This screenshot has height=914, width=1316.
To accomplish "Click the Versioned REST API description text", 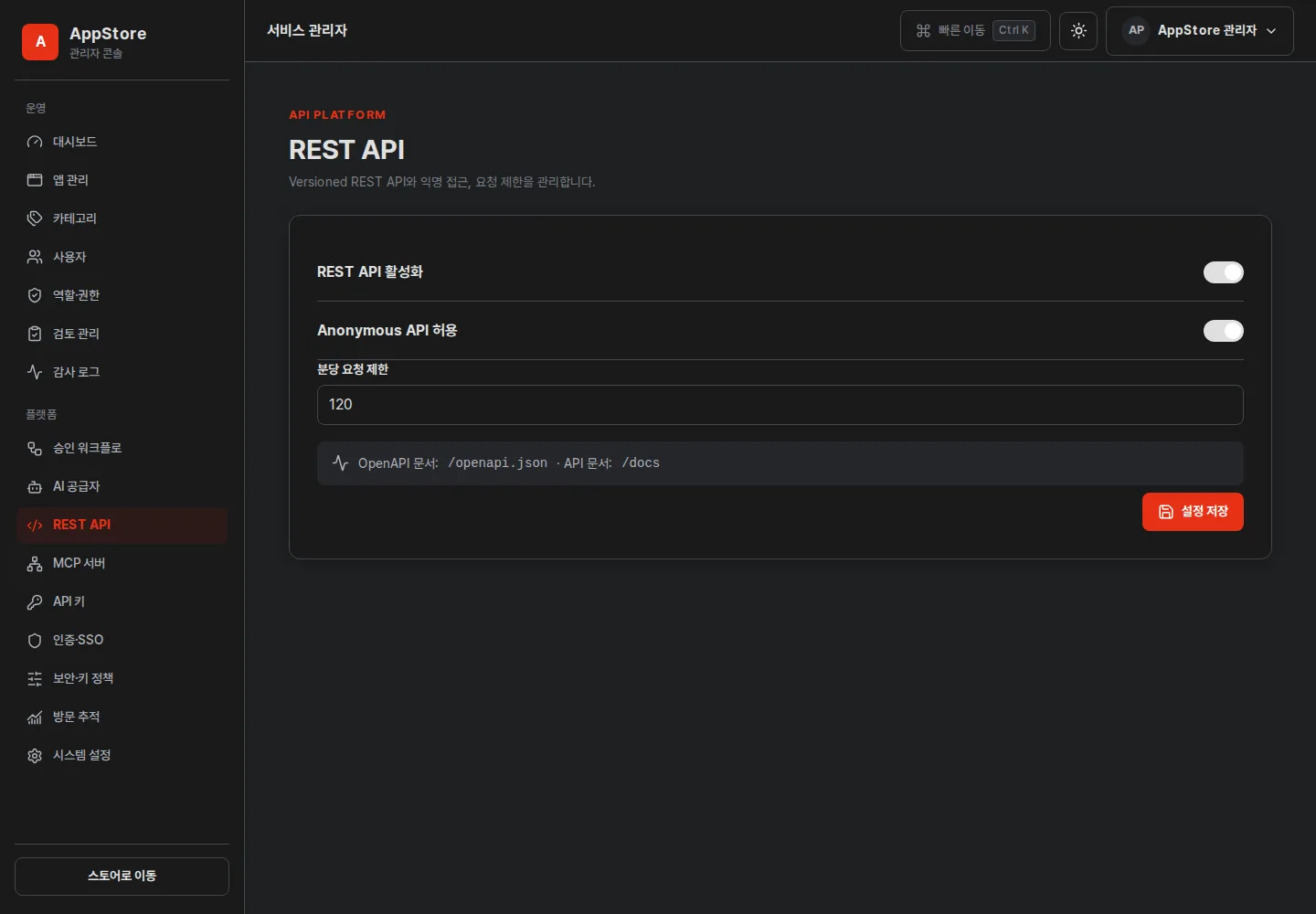I will 441,182.
